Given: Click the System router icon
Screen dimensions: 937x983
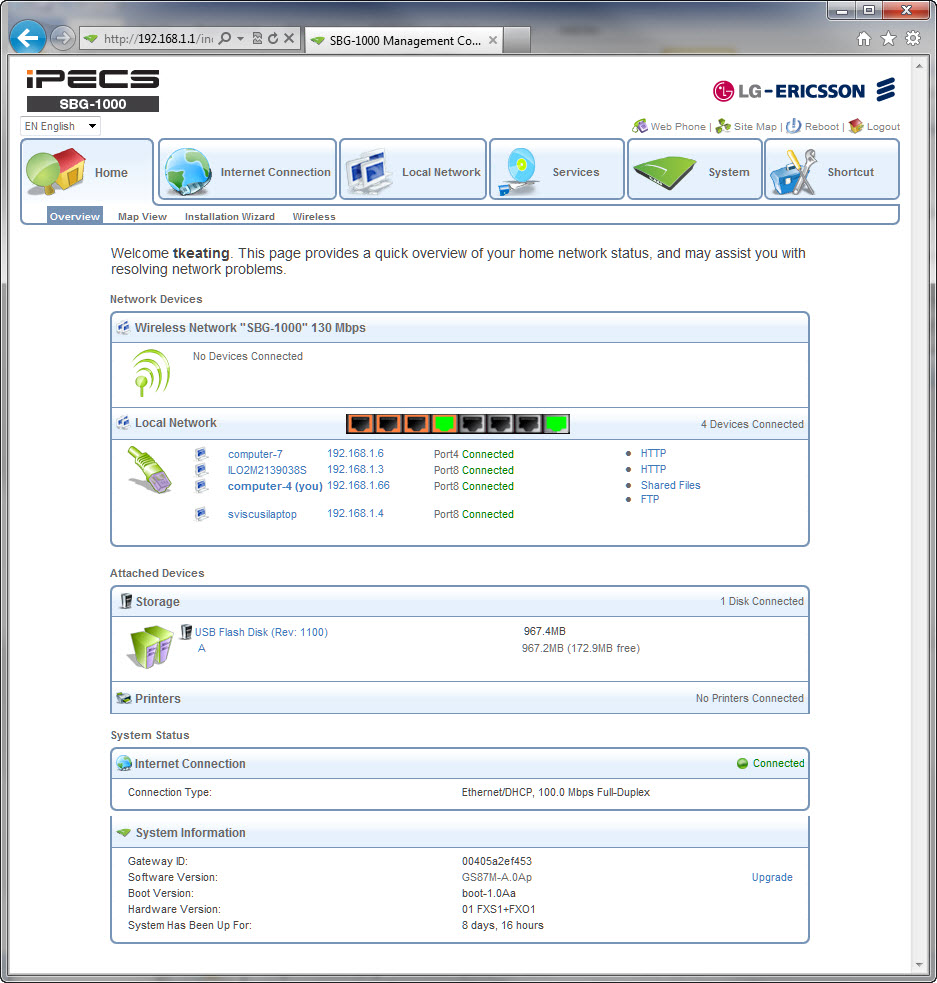Looking at the screenshot, I should [662, 171].
